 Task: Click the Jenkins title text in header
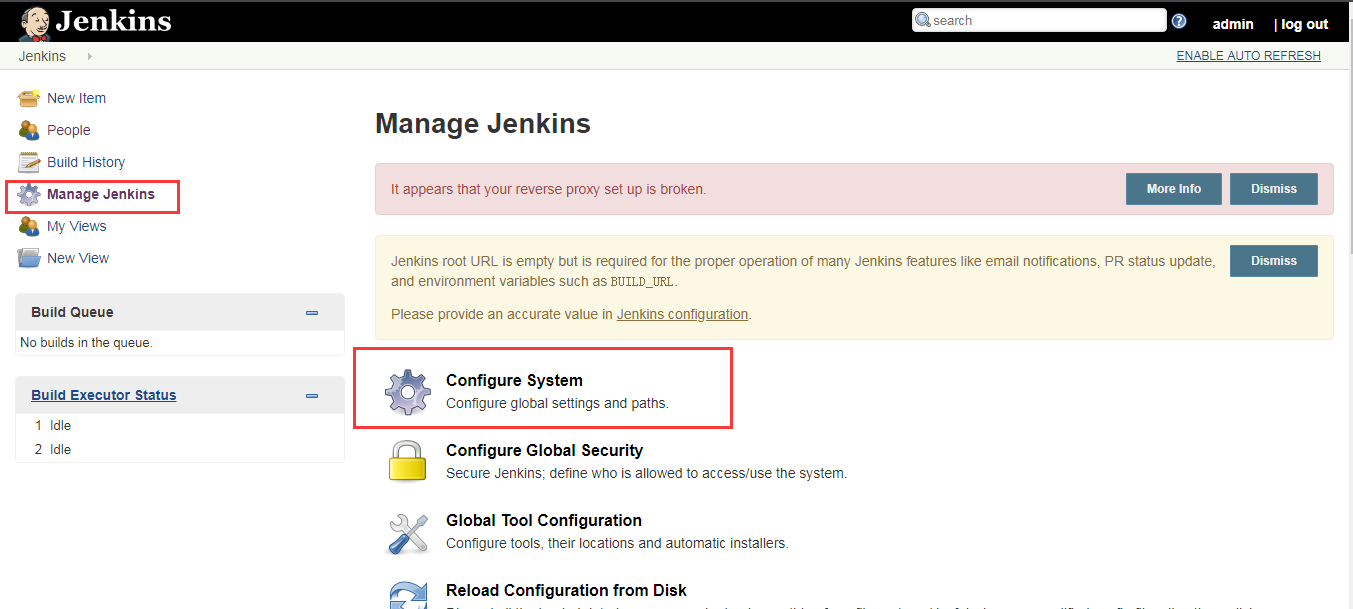pos(113,21)
